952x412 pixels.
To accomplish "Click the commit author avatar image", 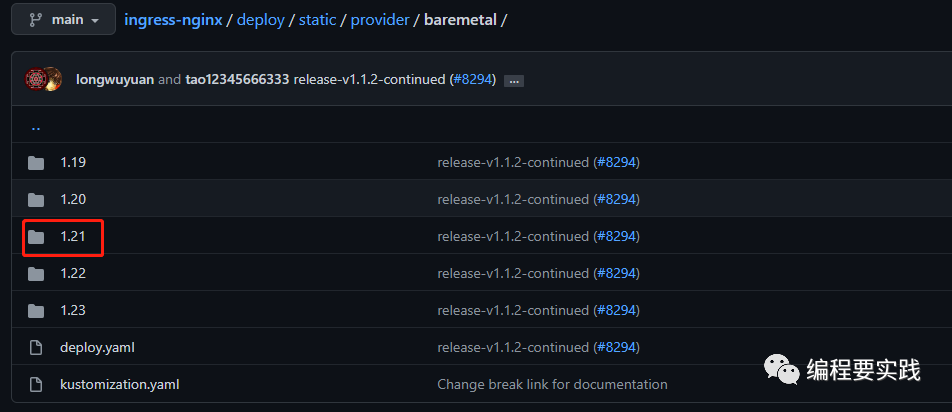I will point(44,79).
